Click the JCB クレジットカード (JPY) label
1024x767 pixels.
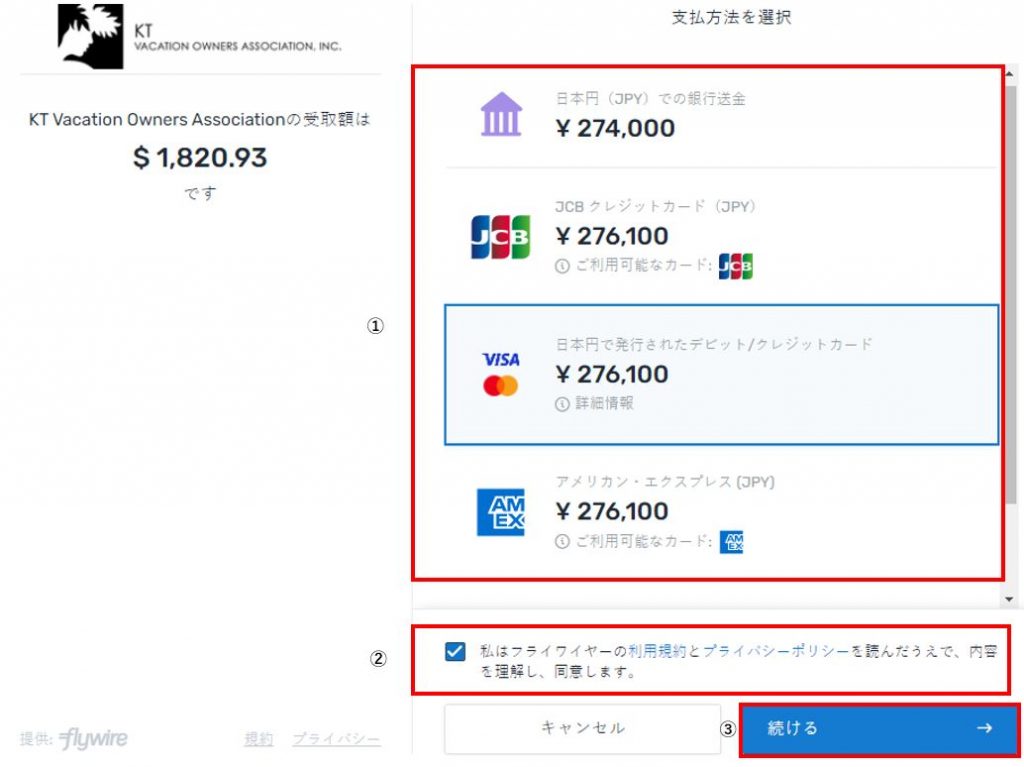coord(656,206)
